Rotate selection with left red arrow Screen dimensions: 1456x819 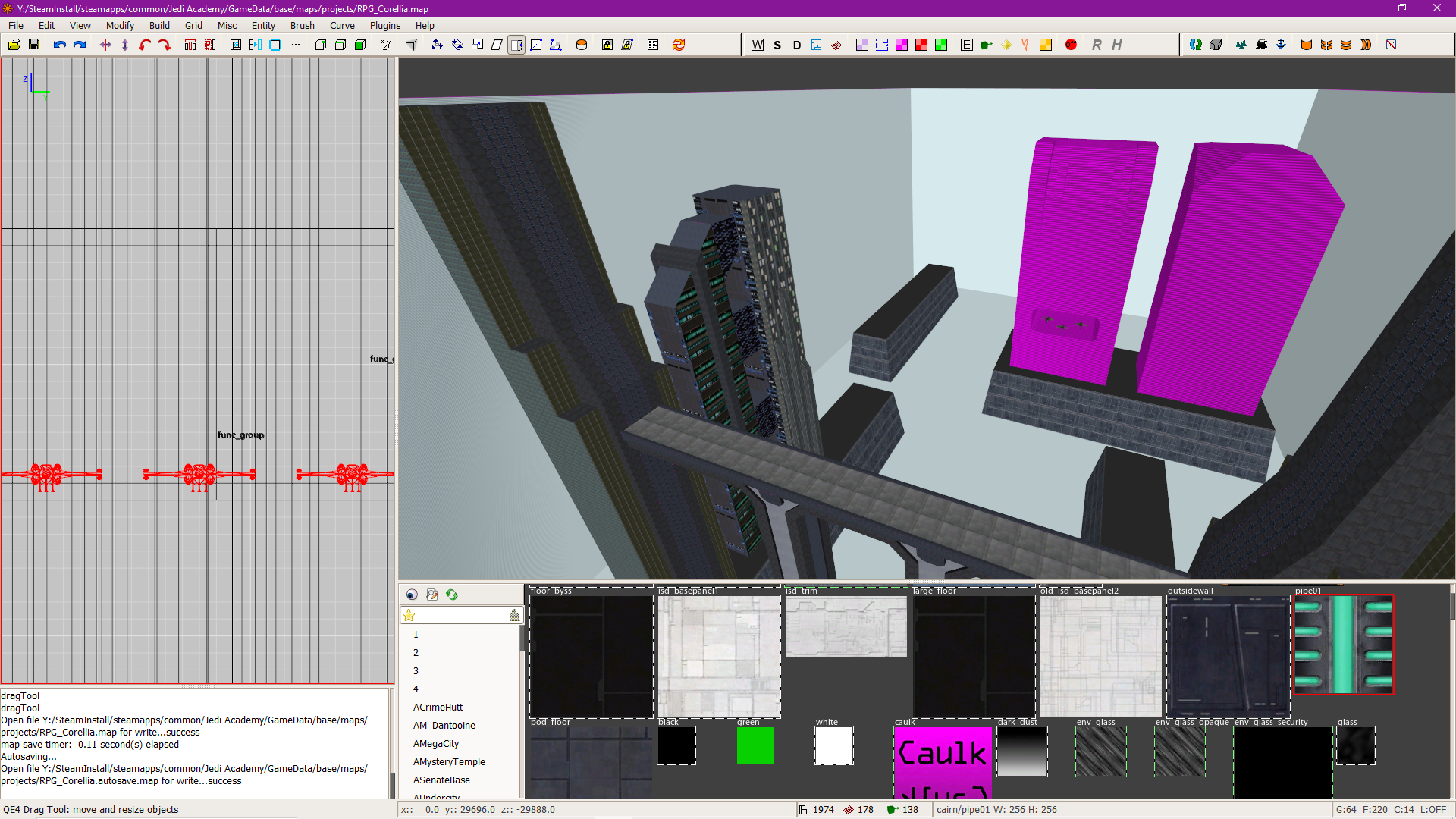(145, 45)
